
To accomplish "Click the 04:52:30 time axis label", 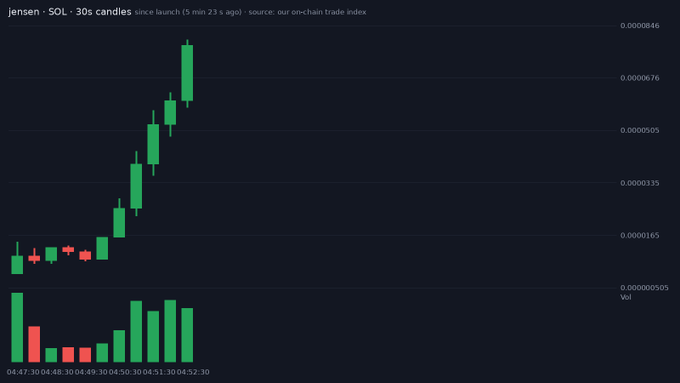I will pyautogui.click(x=193, y=372).
